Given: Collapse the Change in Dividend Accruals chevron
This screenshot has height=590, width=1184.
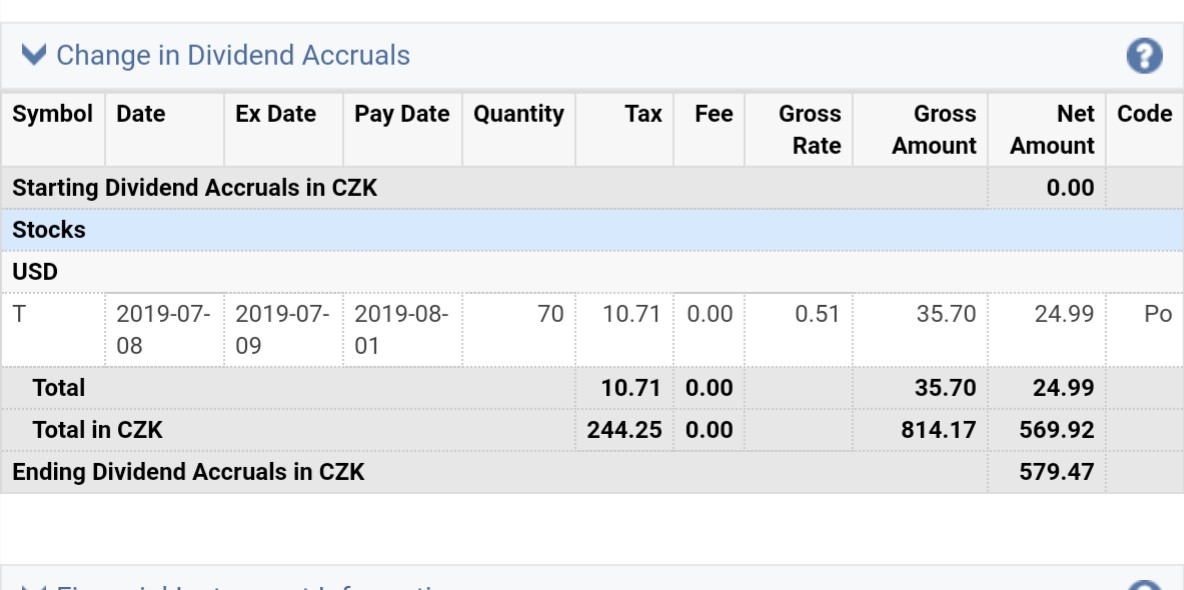Looking at the screenshot, I should point(33,54).
